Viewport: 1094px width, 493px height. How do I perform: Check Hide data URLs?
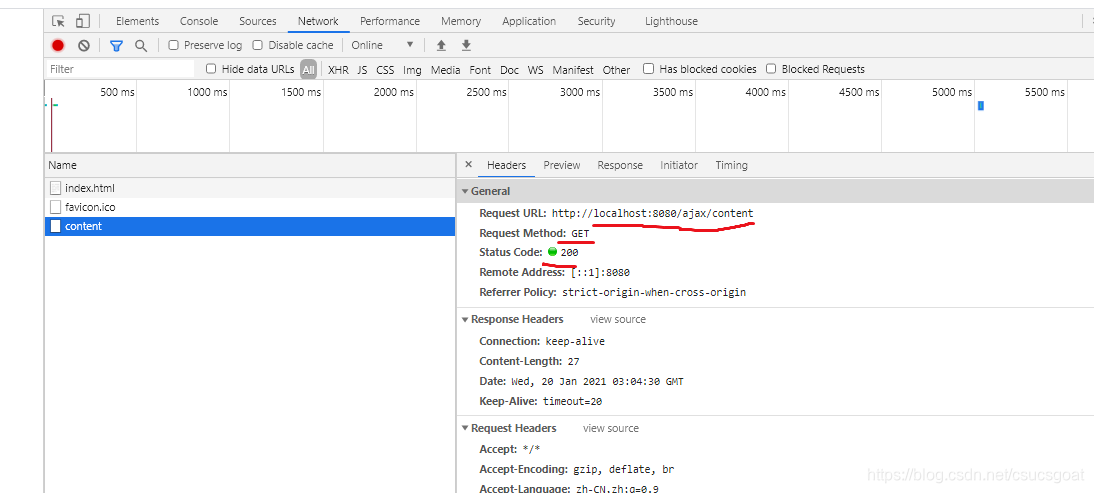[211, 68]
